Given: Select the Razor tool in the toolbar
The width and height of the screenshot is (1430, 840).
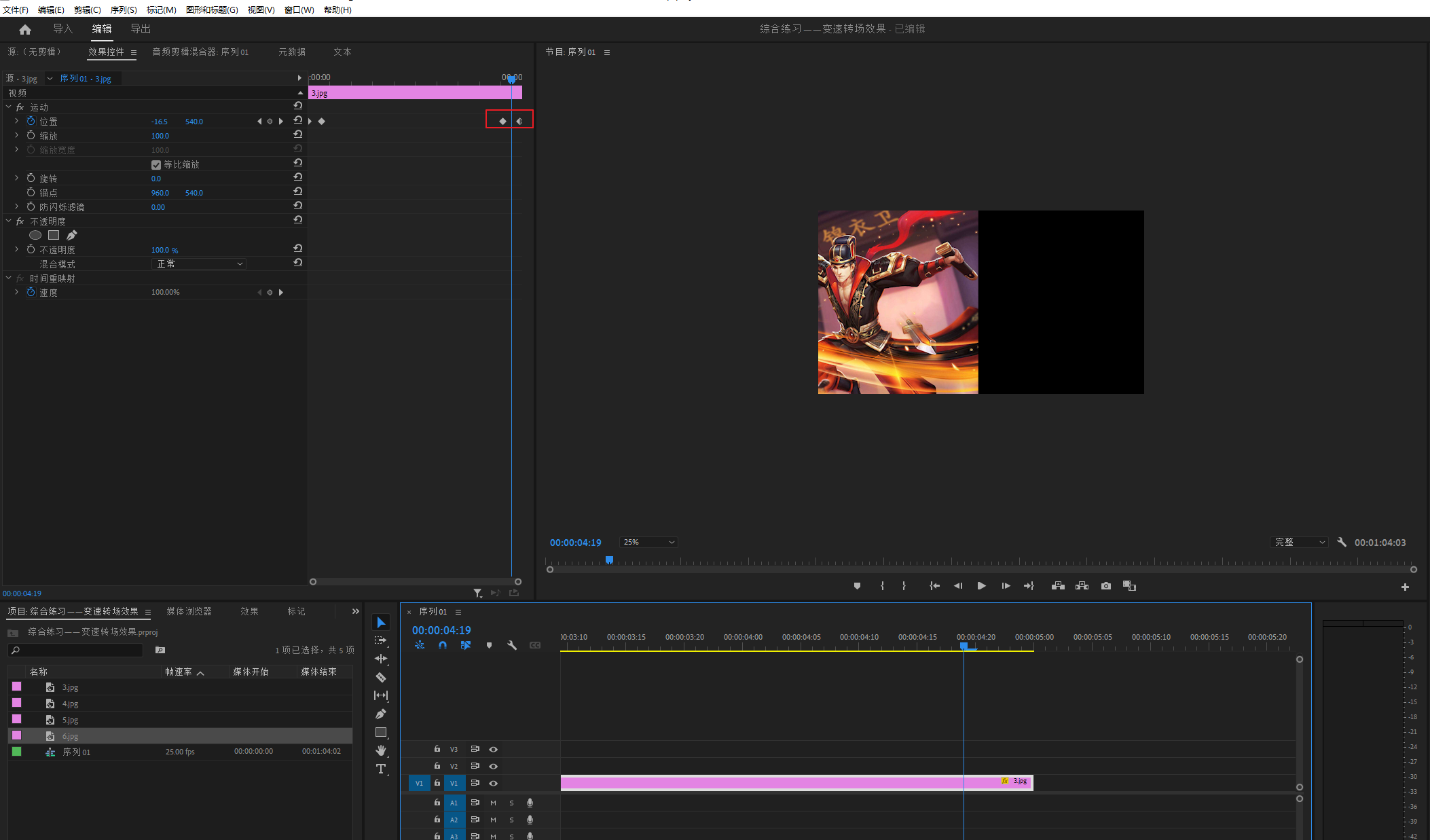Looking at the screenshot, I should 381,677.
